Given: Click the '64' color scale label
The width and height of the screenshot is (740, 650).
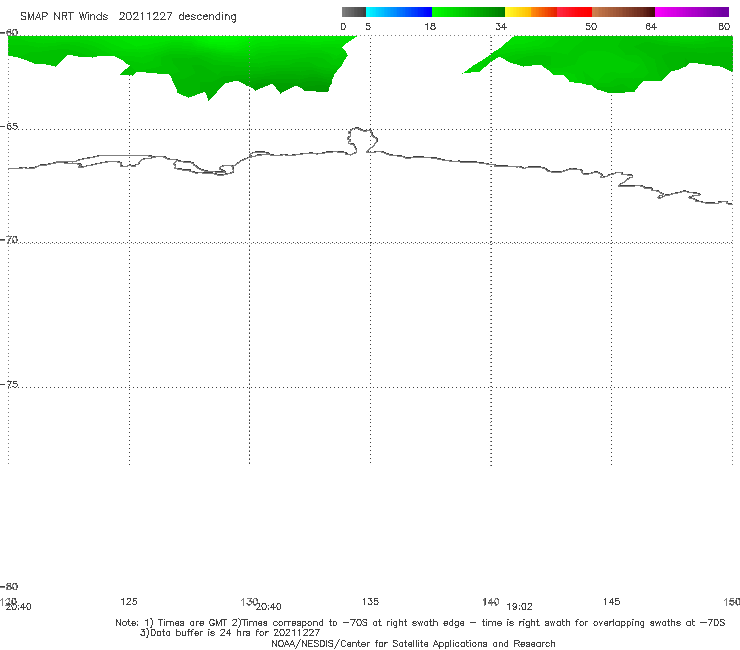Looking at the screenshot, I should click(651, 26).
